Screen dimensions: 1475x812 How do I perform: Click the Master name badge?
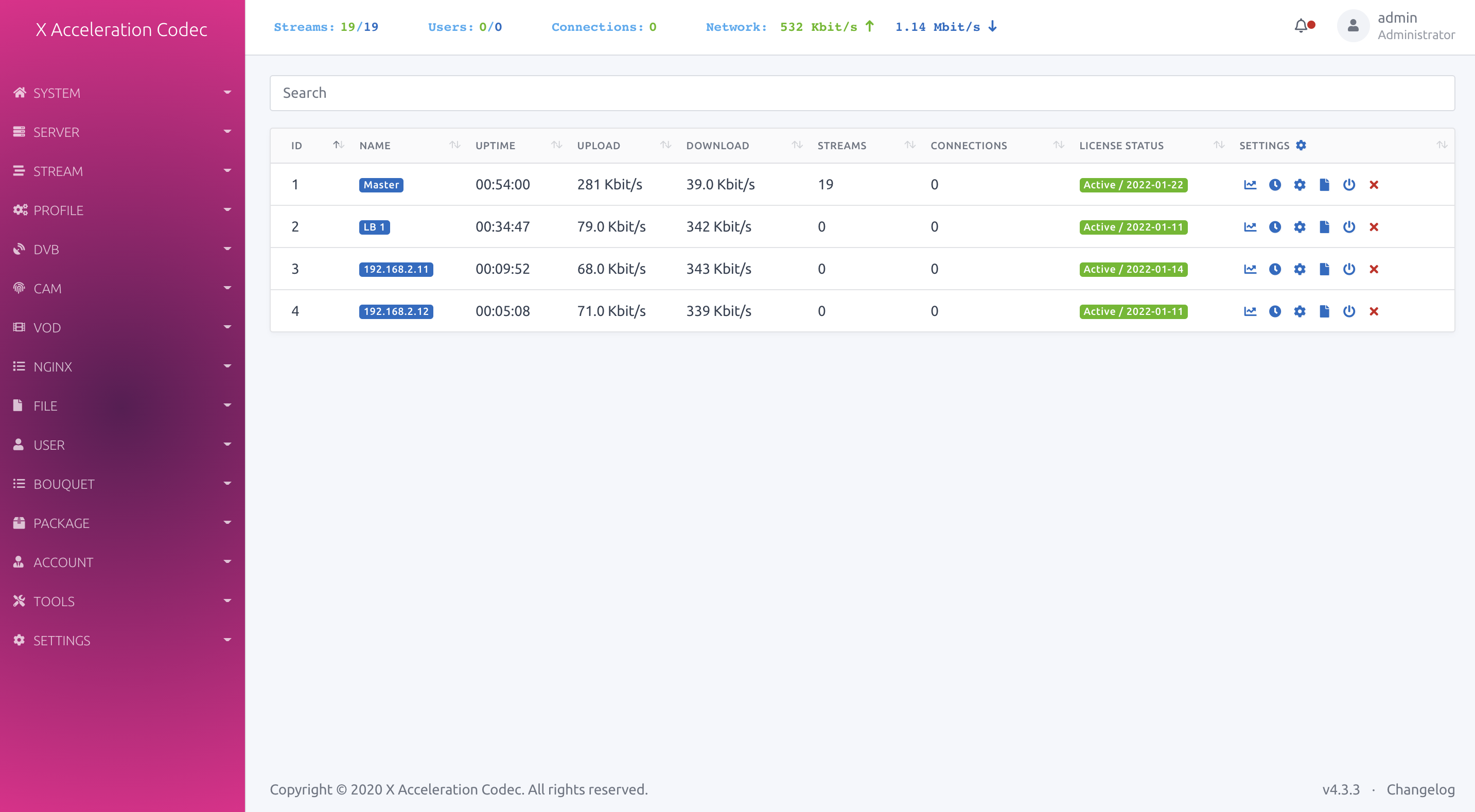click(381, 185)
